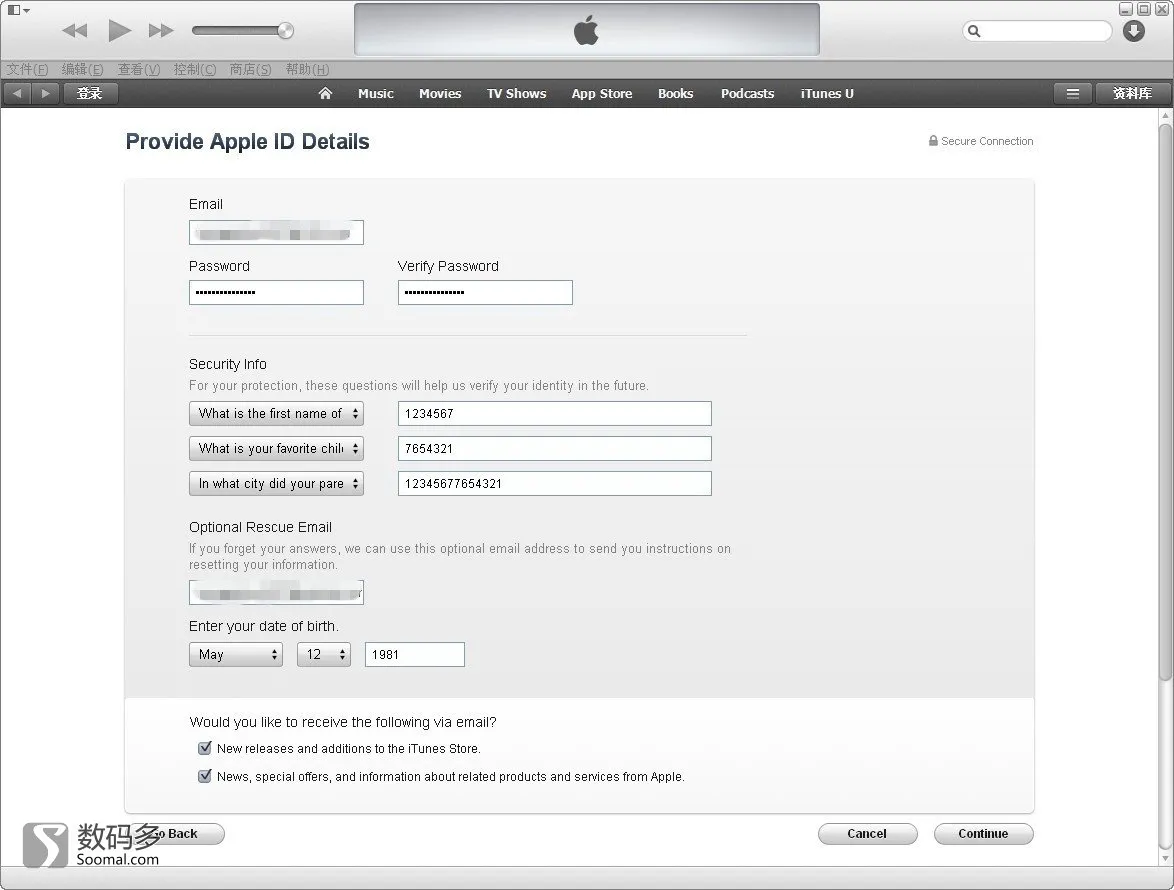This screenshot has height=890, width=1174.
Task: Expand the 'What is the first name of' question dropdown
Action: [x=276, y=413]
